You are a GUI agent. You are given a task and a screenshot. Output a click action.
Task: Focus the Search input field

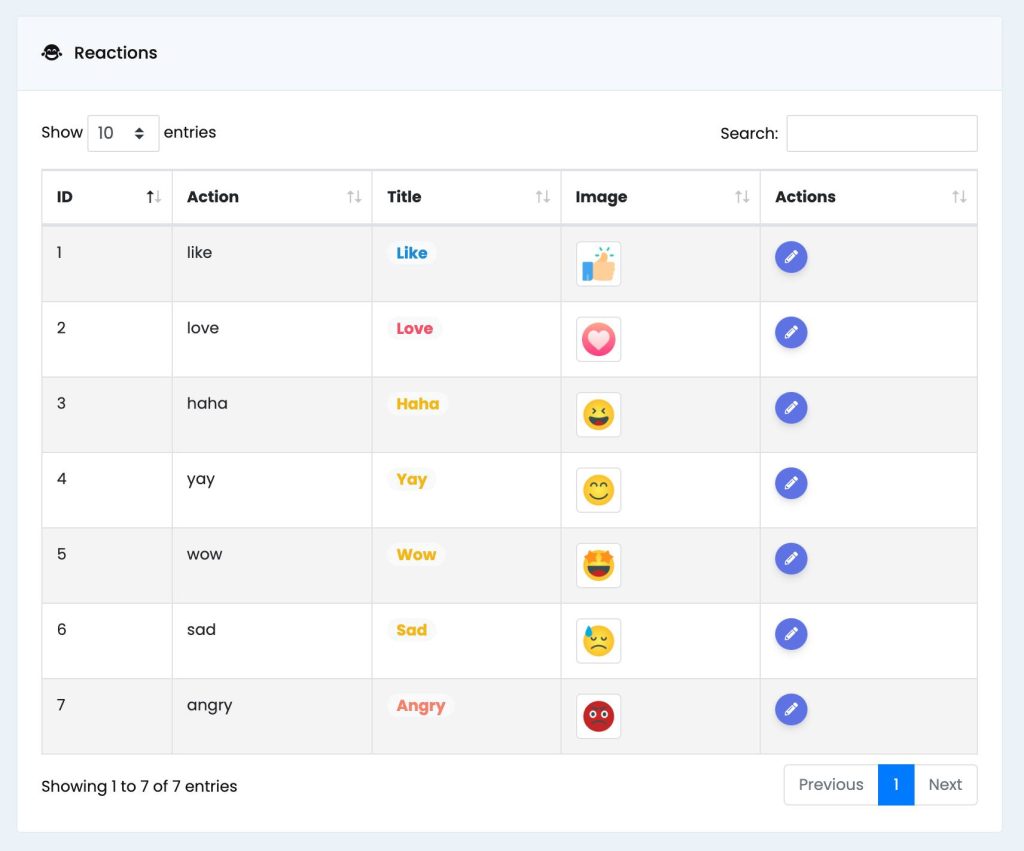[x=882, y=133]
